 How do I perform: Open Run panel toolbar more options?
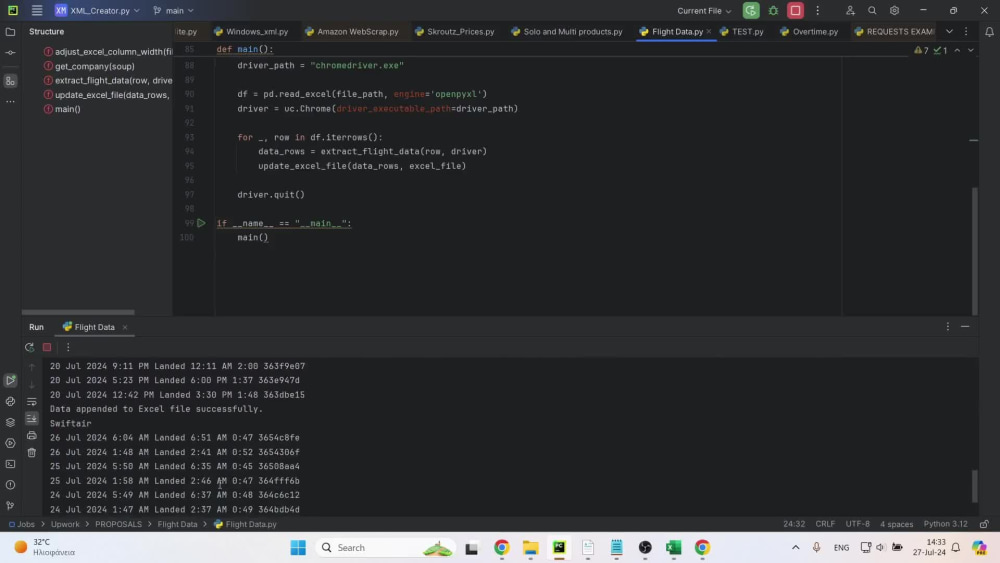click(x=68, y=347)
